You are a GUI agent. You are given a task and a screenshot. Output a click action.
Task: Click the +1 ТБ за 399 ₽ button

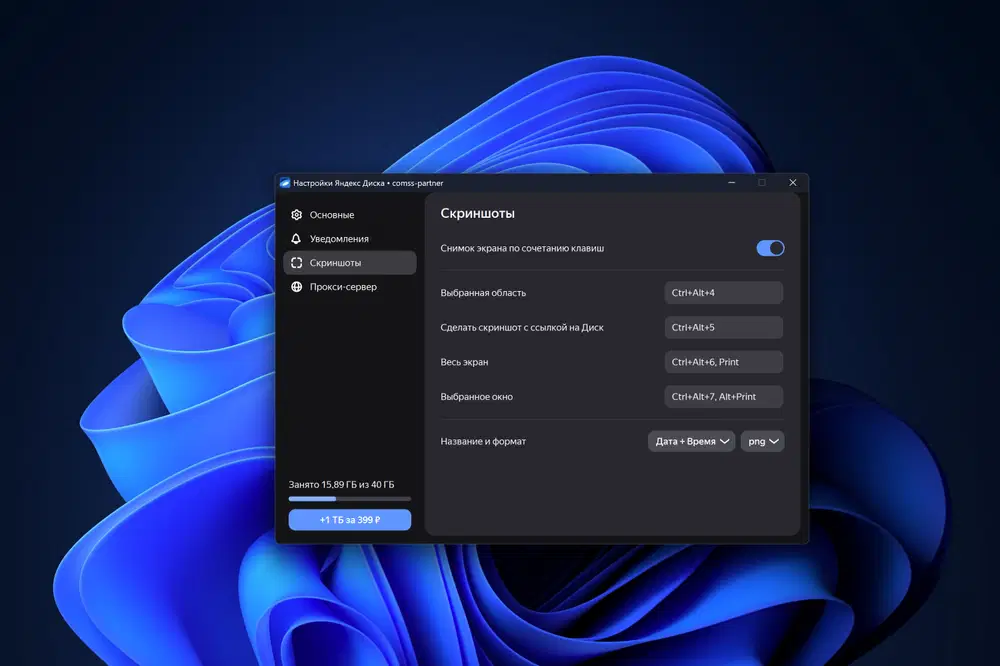349,520
